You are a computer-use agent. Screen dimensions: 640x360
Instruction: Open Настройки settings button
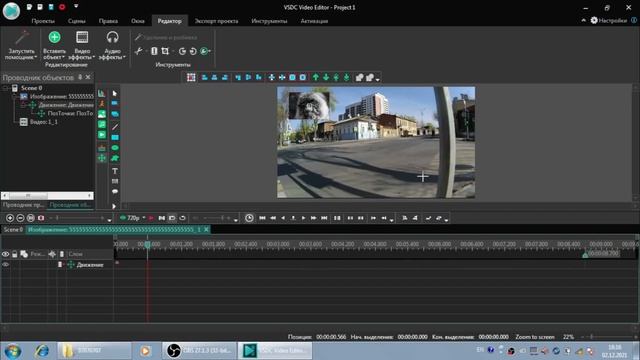[609, 20]
